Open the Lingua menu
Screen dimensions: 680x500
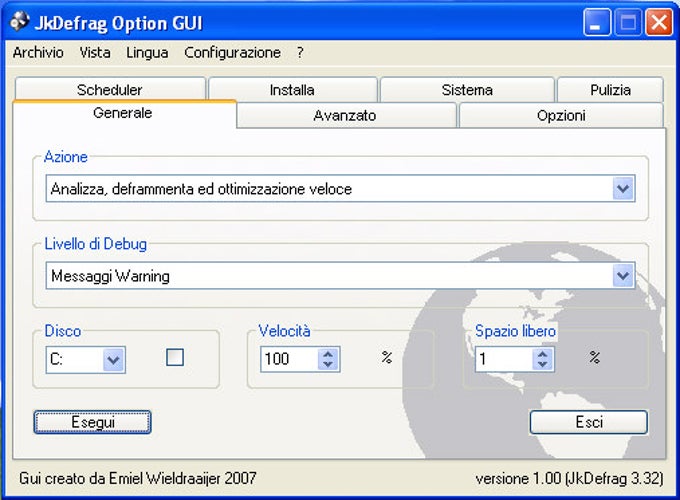pyautogui.click(x=147, y=52)
